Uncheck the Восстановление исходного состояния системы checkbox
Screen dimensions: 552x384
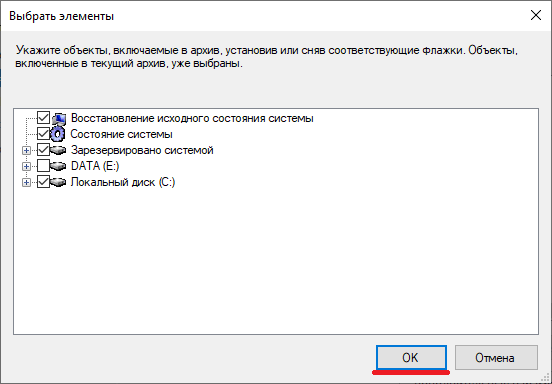[43, 118]
